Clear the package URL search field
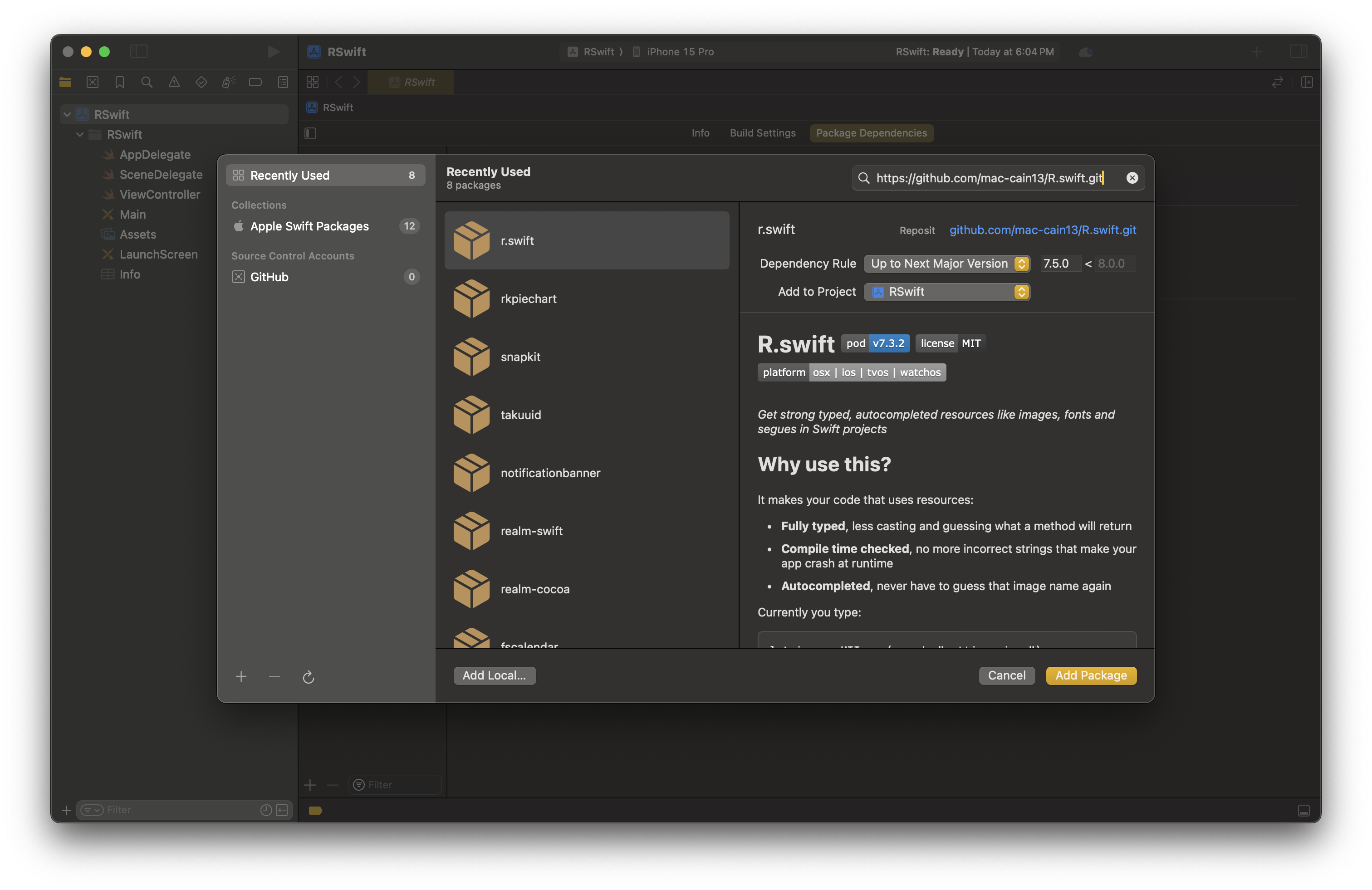 pyautogui.click(x=1132, y=177)
